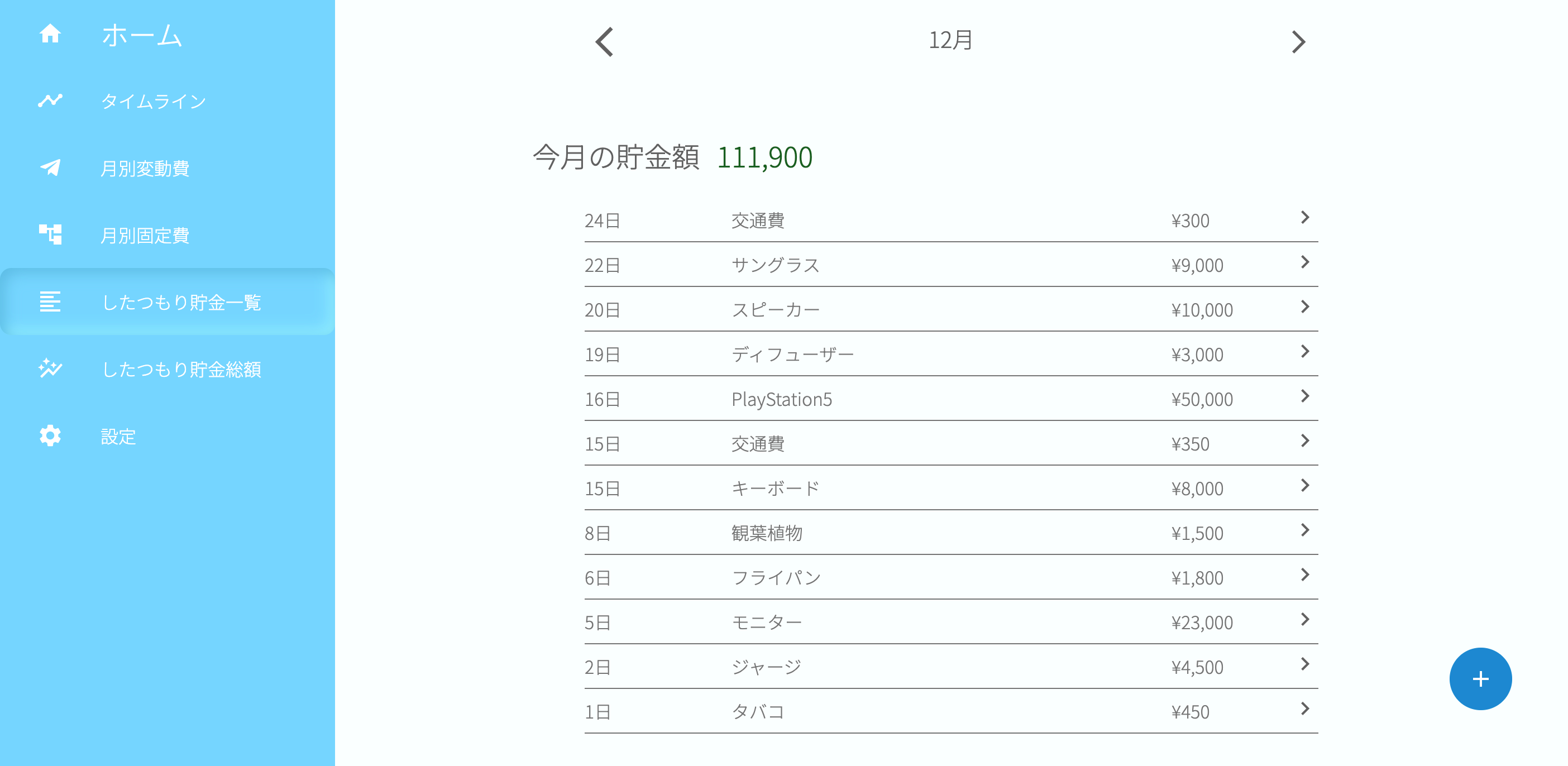Open 設定 from the sidebar menu
This screenshot has height=766, width=1568.
click(x=119, y=435)
